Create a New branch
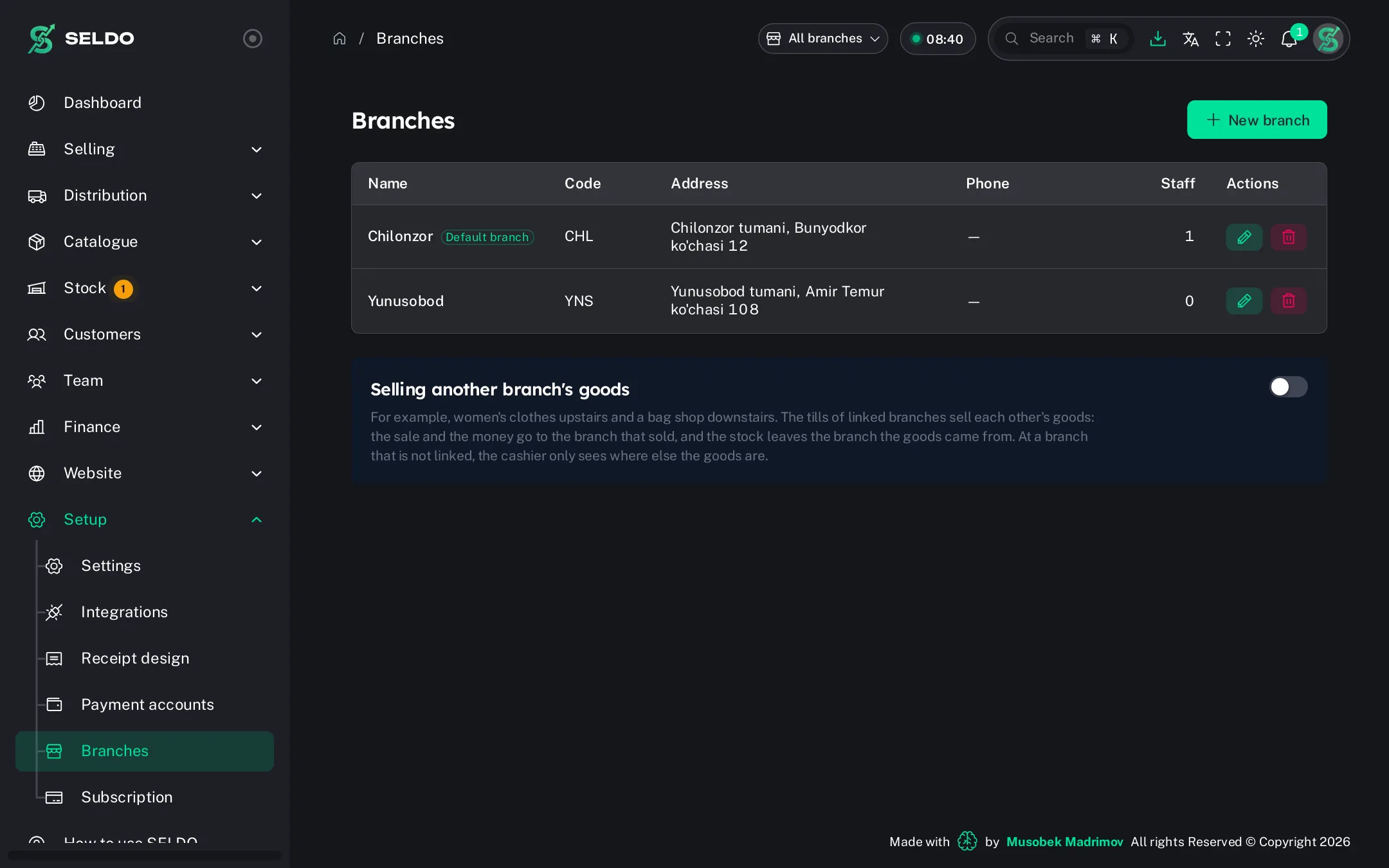This screenshot has height=868, width=1389. coord(1257,120)
